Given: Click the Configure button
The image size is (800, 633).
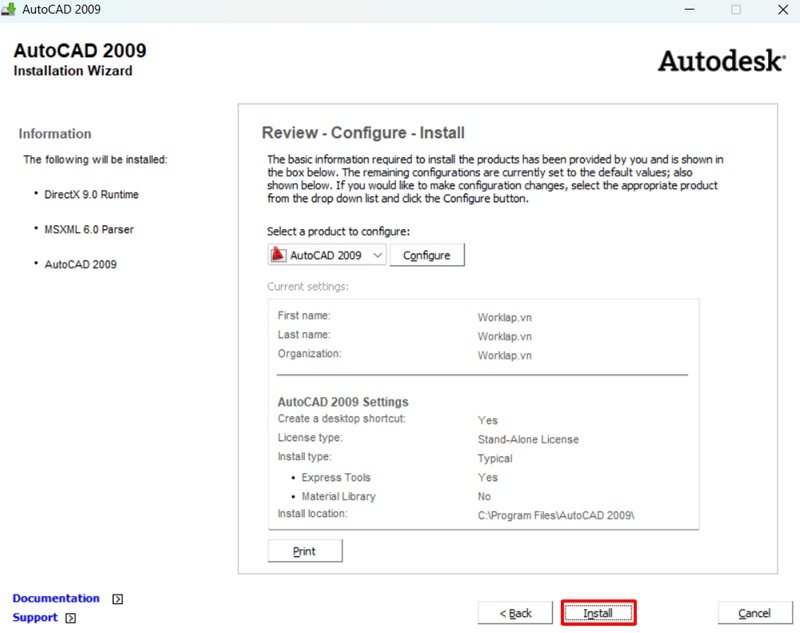Looking at the screenshot, I should coord(427,255).
